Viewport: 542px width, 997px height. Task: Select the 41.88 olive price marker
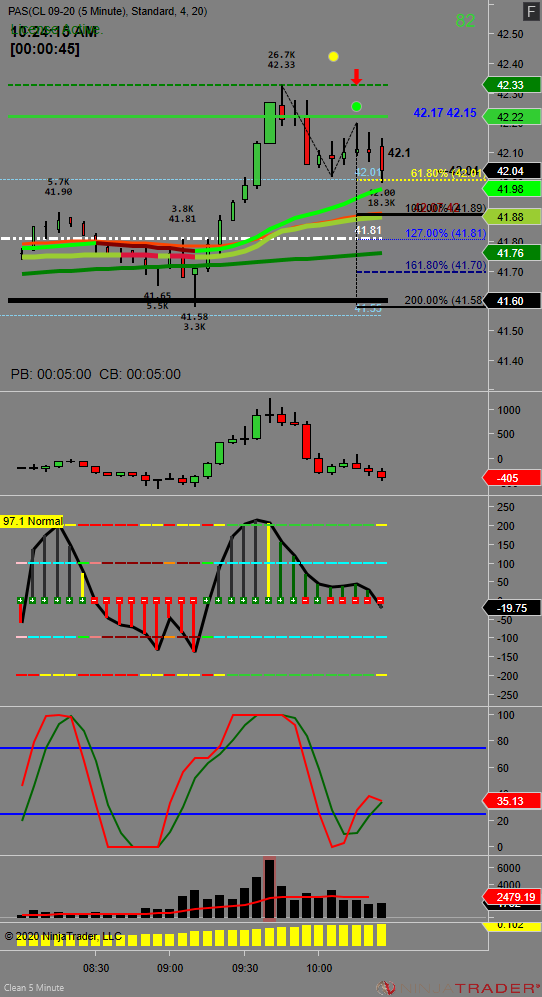click(513, 217)
